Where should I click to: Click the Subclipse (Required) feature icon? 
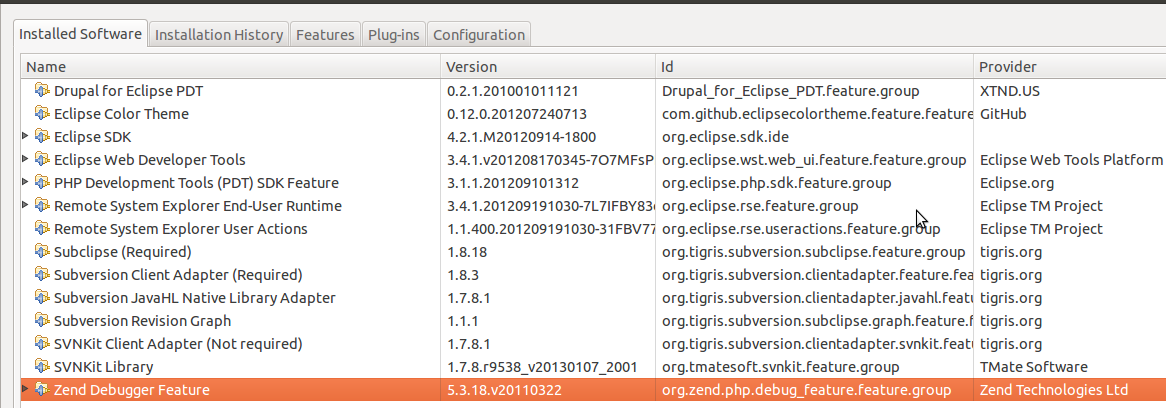pos(42,252)
